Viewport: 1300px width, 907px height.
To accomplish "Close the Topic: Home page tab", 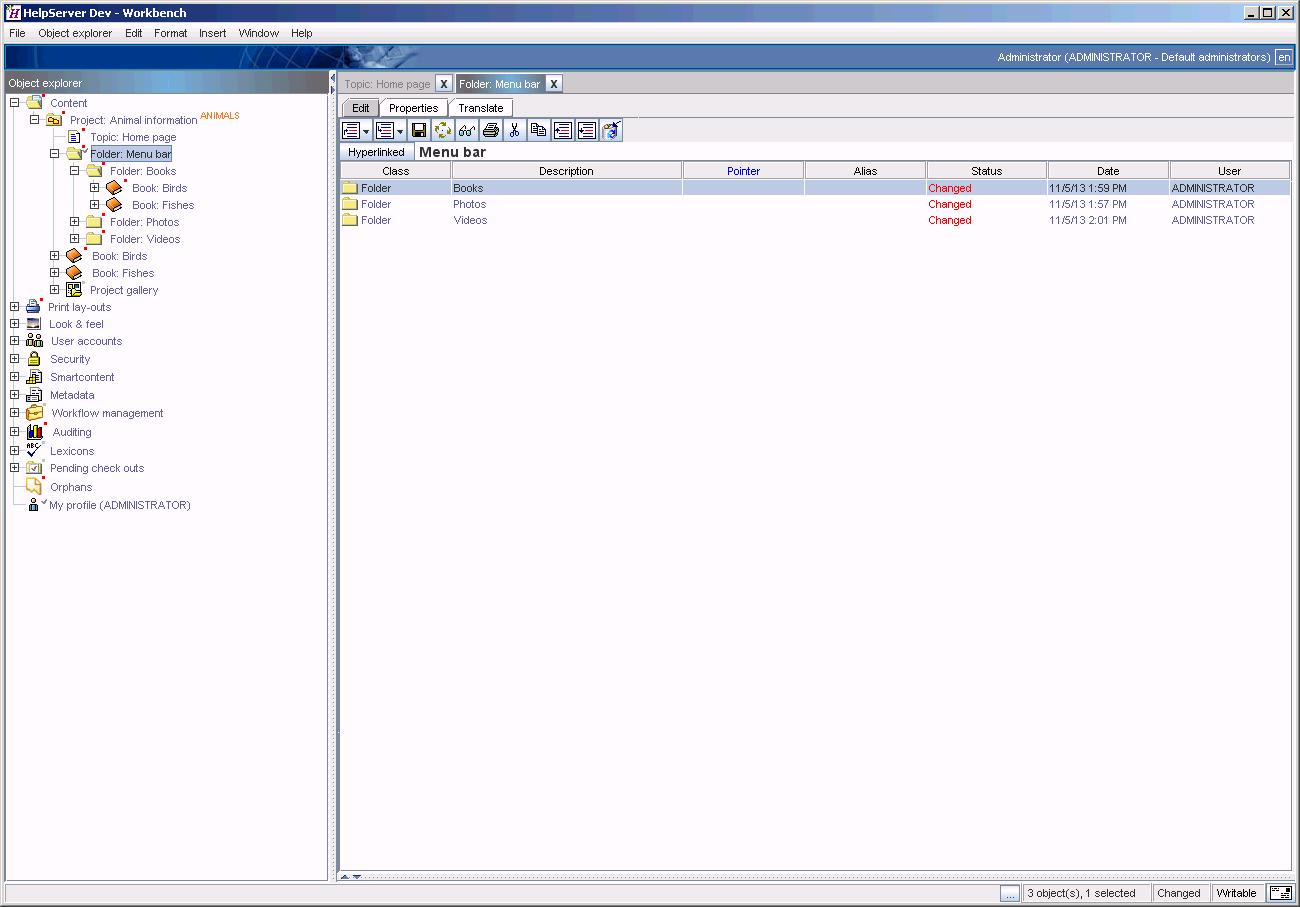I will [x=444, y=84].
